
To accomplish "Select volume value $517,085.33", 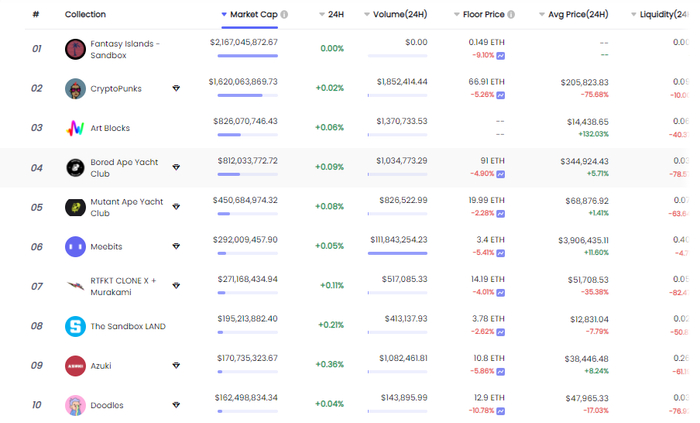I will pyautogui.click(x=404, y=279).
